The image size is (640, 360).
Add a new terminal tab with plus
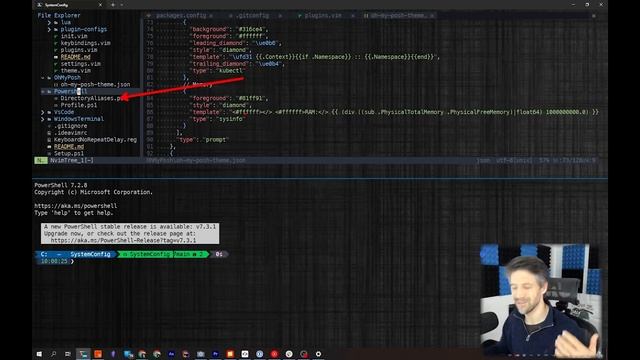(113, 5)
